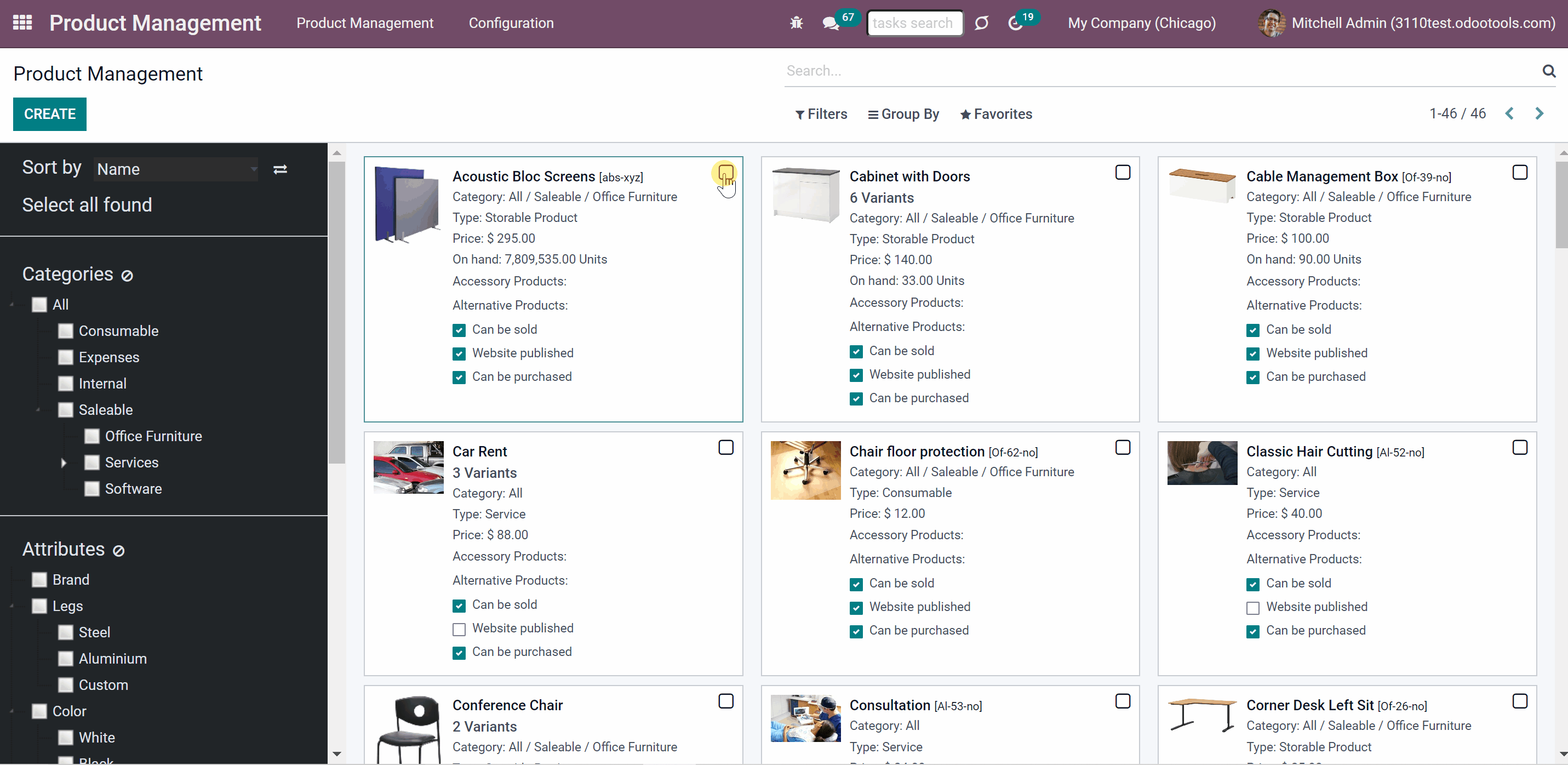The height and width of the screenshot is (765, 1568).
Task: Open Acoustic Bloc Screens product image
Action: tap(408, 204)
